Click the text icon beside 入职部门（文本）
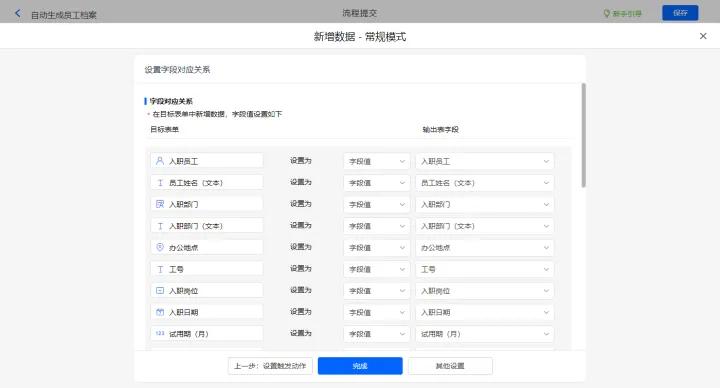This screenshot has height=388, width=720. (160, 226)
